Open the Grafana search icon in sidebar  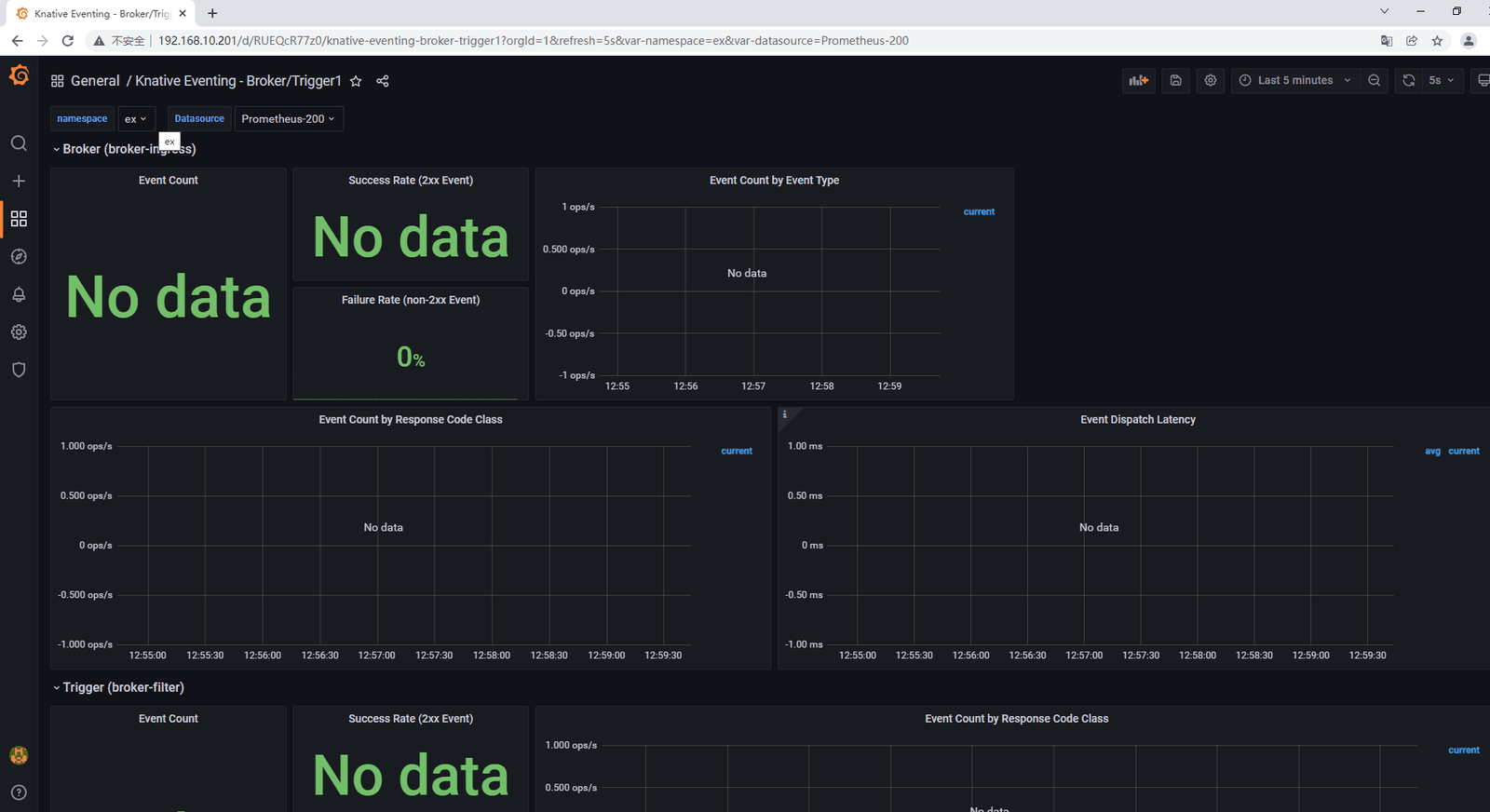pyautogui.click(x=19, y=143)
